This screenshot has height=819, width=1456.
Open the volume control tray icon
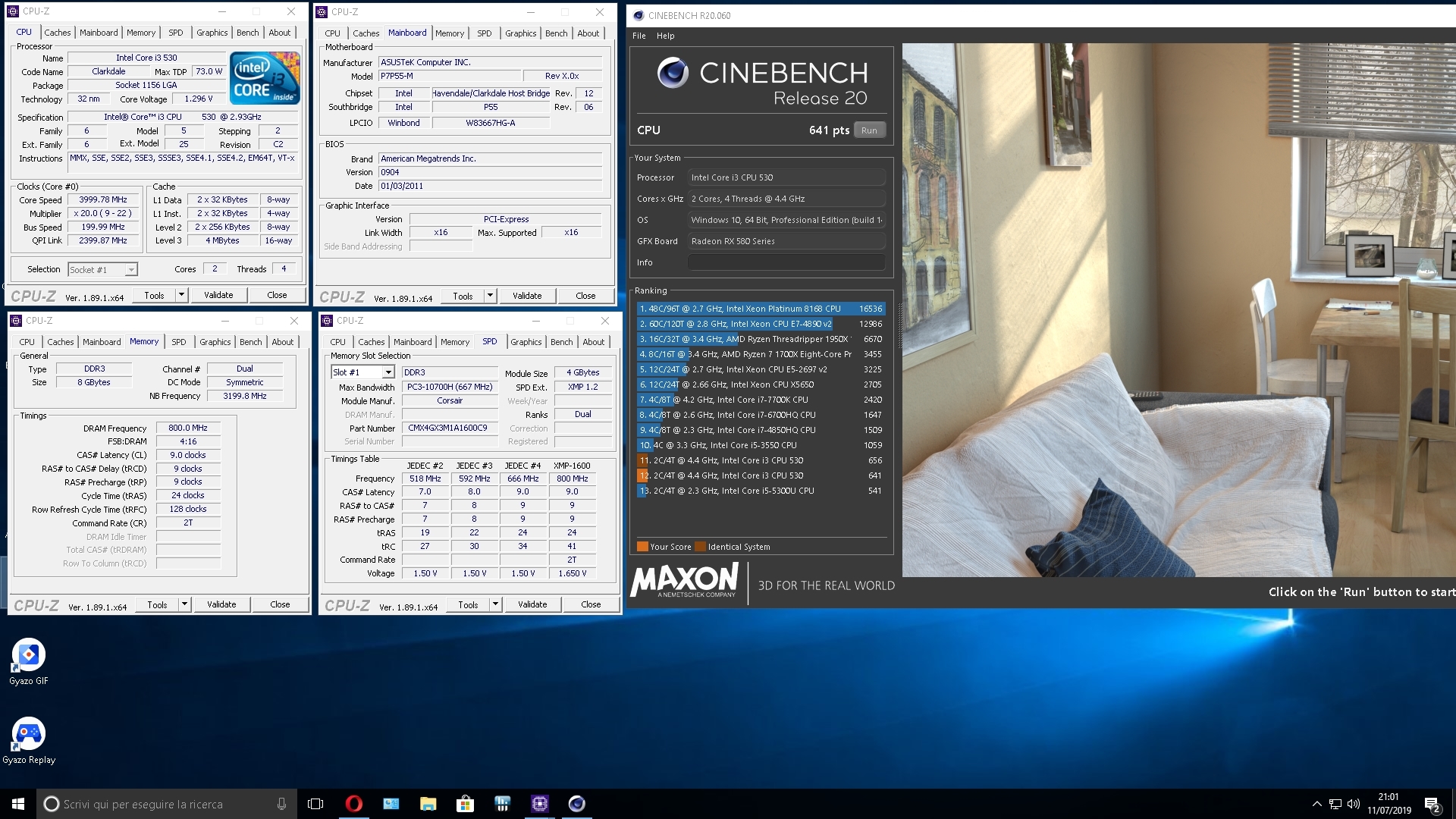point(1354,804)
